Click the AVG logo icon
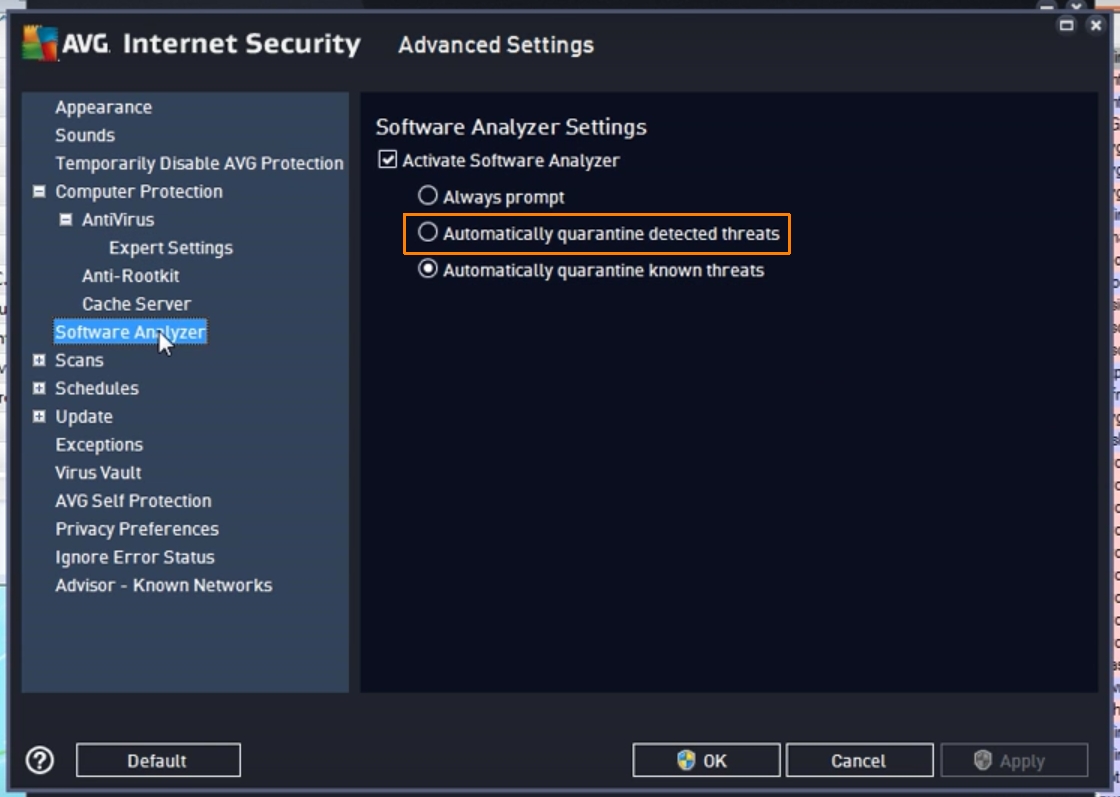The width and height of the screenshot is (1120, 797). click(40, 44)
